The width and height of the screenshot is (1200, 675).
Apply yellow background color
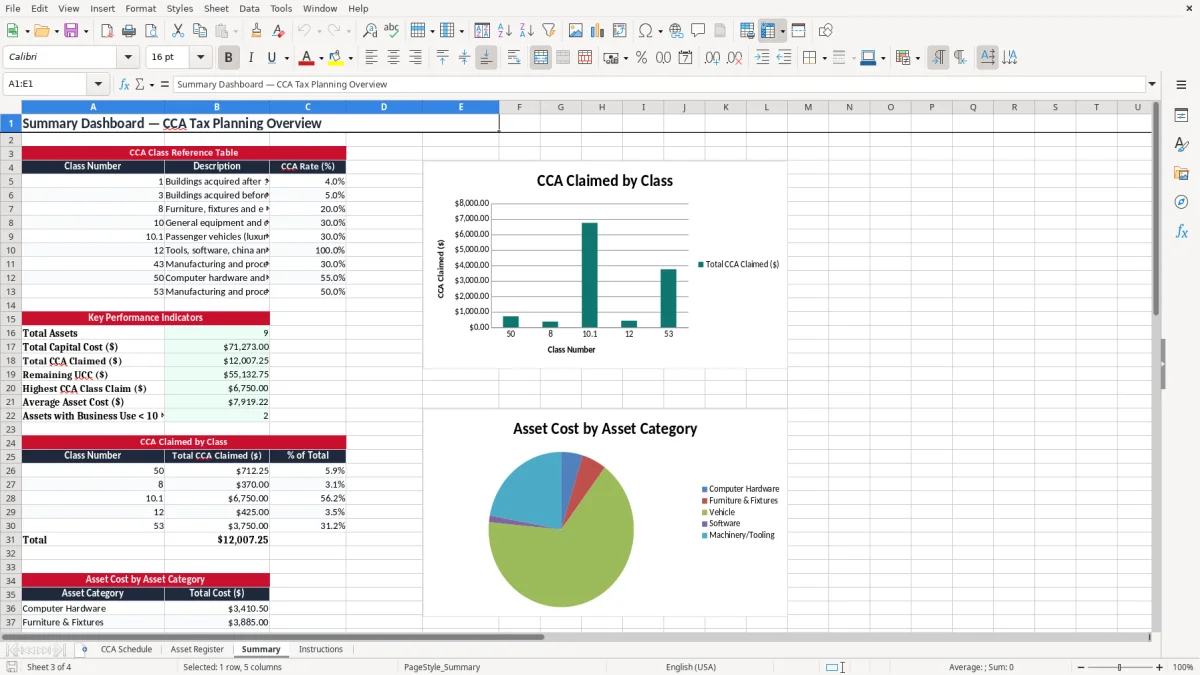click(x=336, y=58)
